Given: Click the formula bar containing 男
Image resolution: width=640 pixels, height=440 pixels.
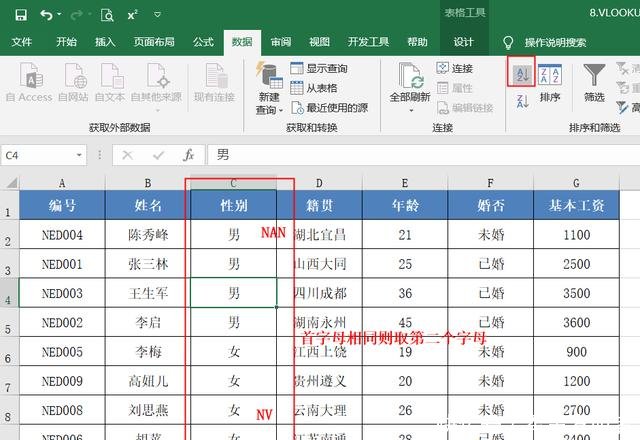Looking at the screenshot, I should (x=423, y=155).
